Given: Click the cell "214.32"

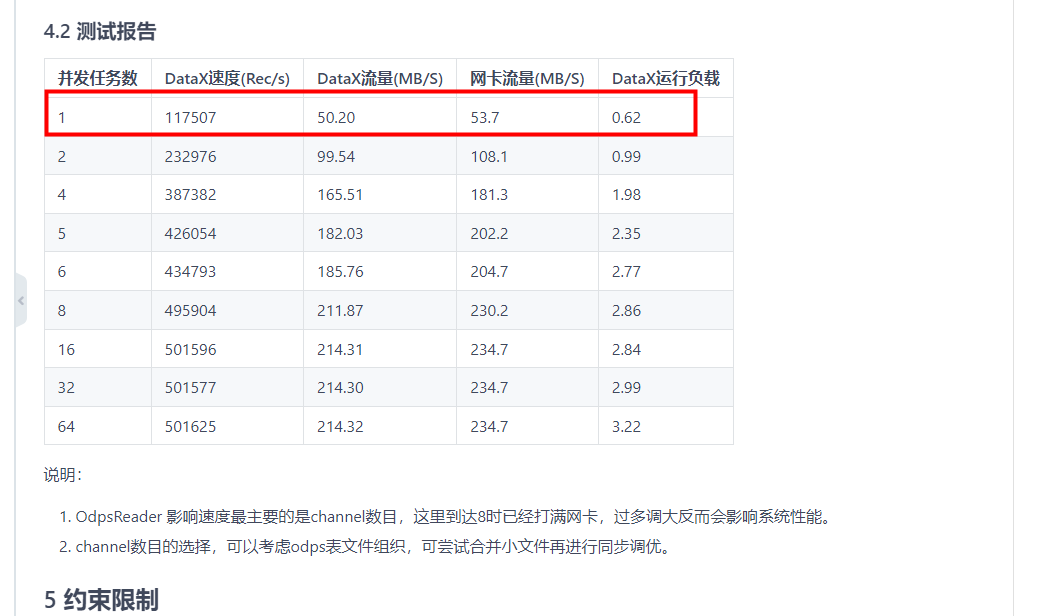Looking at the screenshot, I should click(380, 426).
